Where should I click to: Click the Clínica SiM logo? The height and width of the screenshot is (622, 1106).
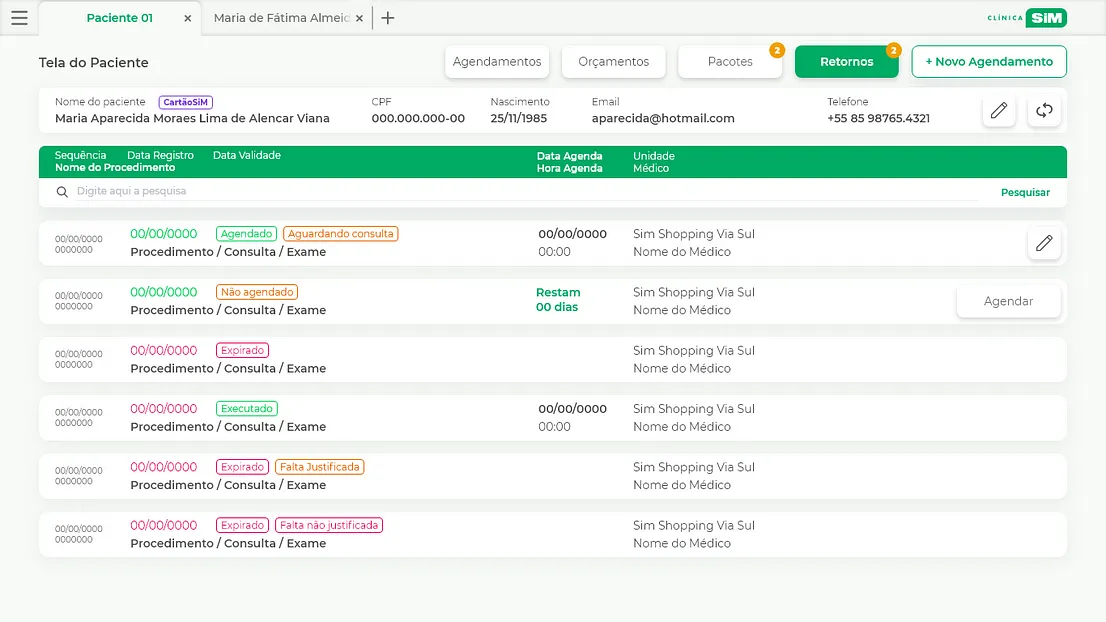(1026, 18)
